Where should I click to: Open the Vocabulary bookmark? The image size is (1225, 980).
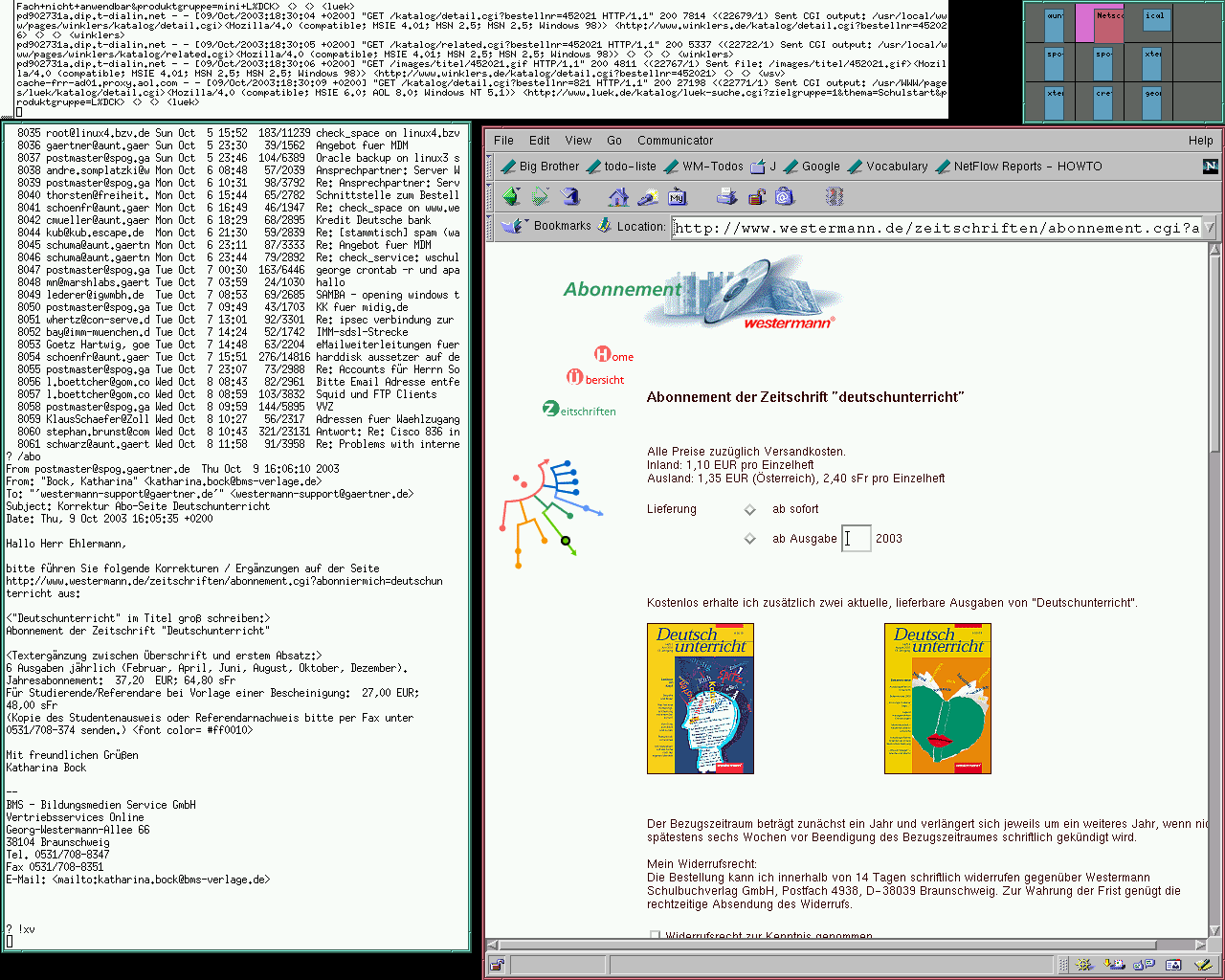[888, 167]
